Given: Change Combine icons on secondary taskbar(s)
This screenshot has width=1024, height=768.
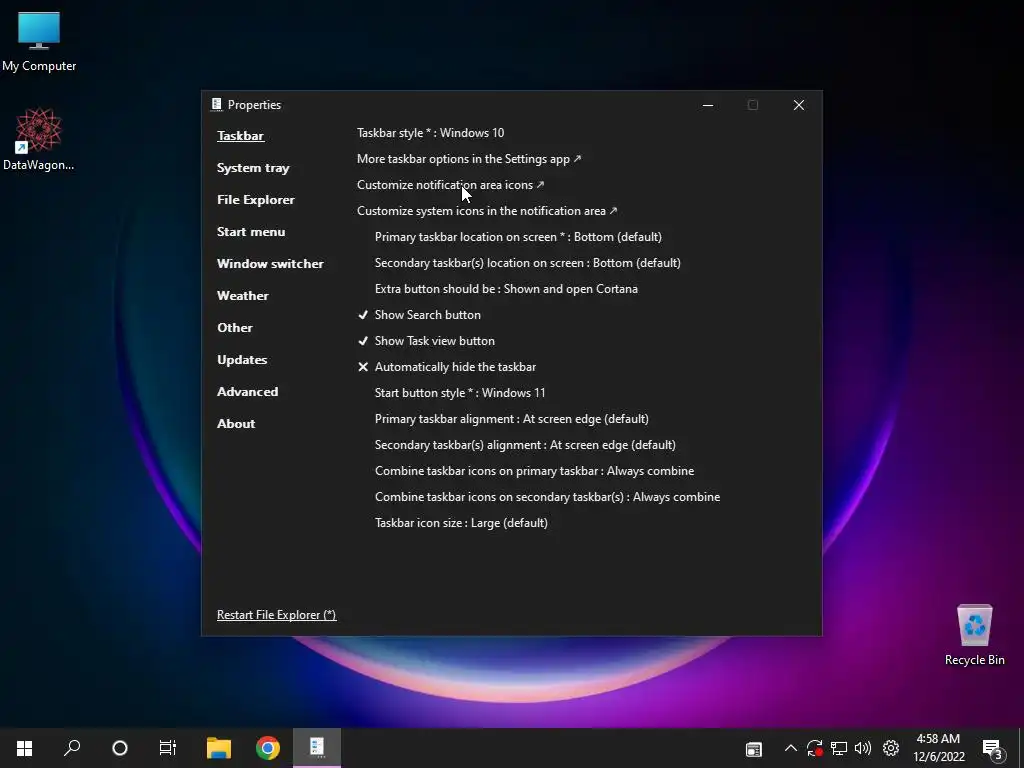Looking at the screenshot, I should point(547,498).
